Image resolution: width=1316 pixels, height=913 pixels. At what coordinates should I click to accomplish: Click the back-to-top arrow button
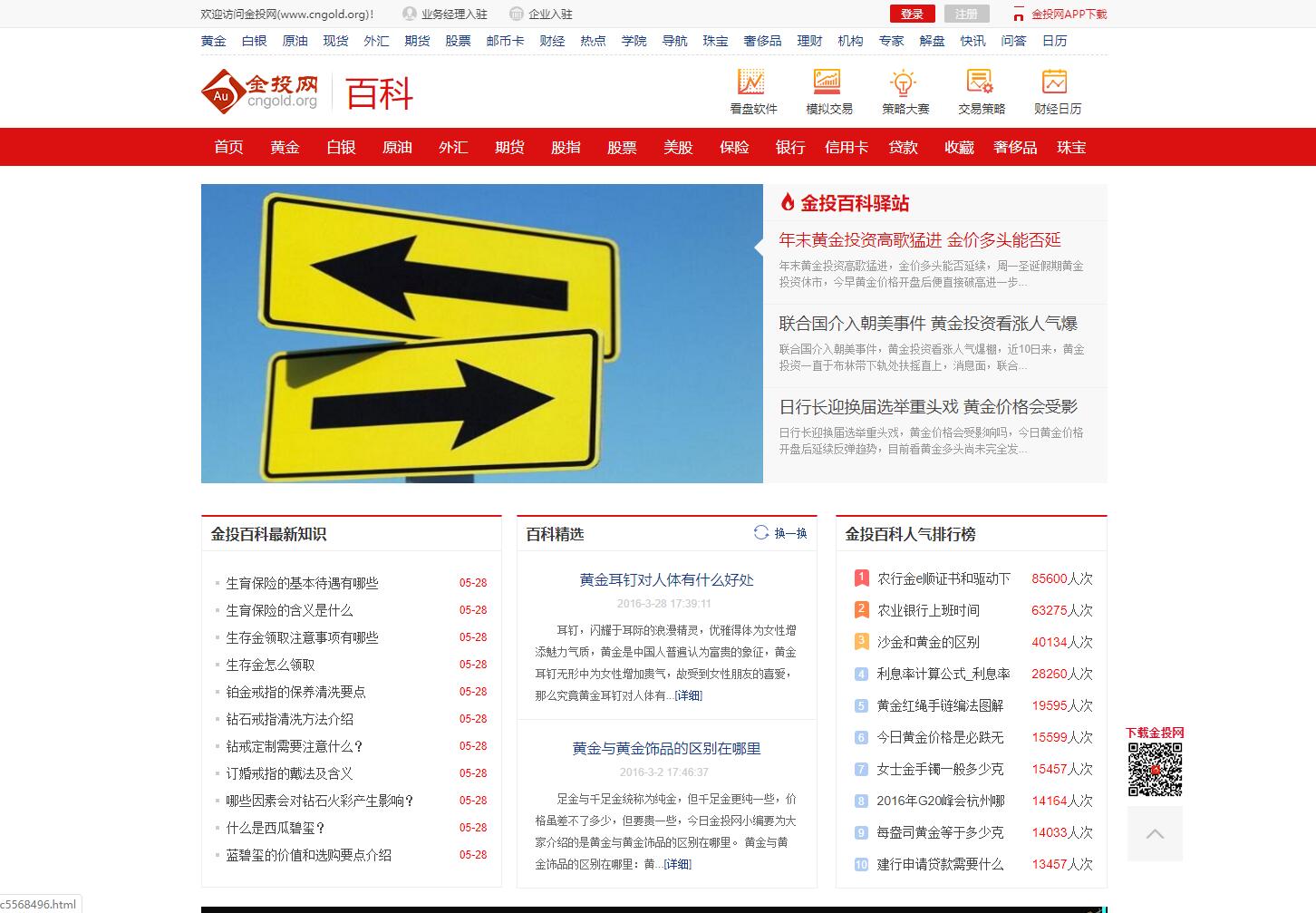point(1155,834)
